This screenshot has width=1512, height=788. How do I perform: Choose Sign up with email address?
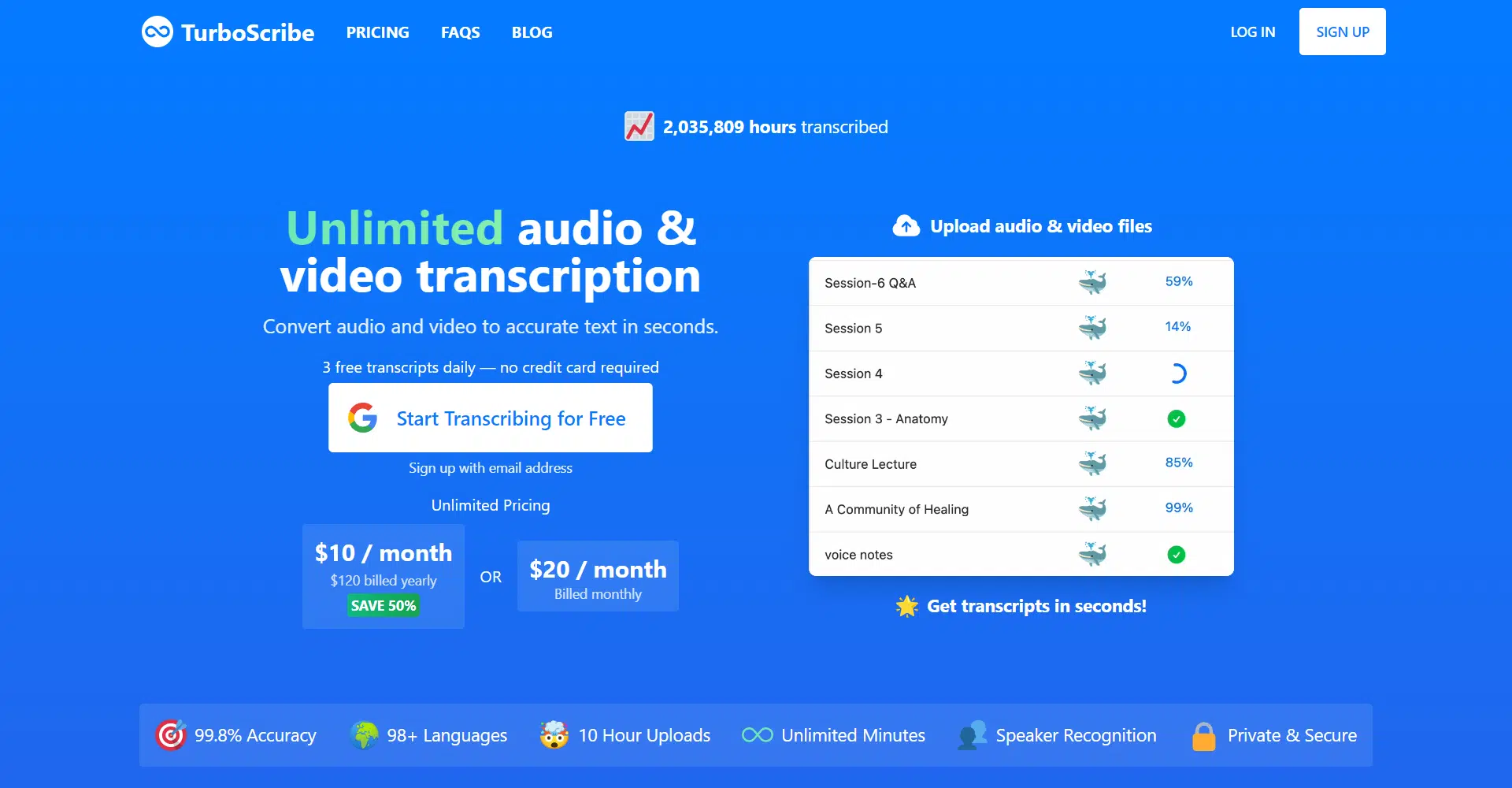[490, 468]
